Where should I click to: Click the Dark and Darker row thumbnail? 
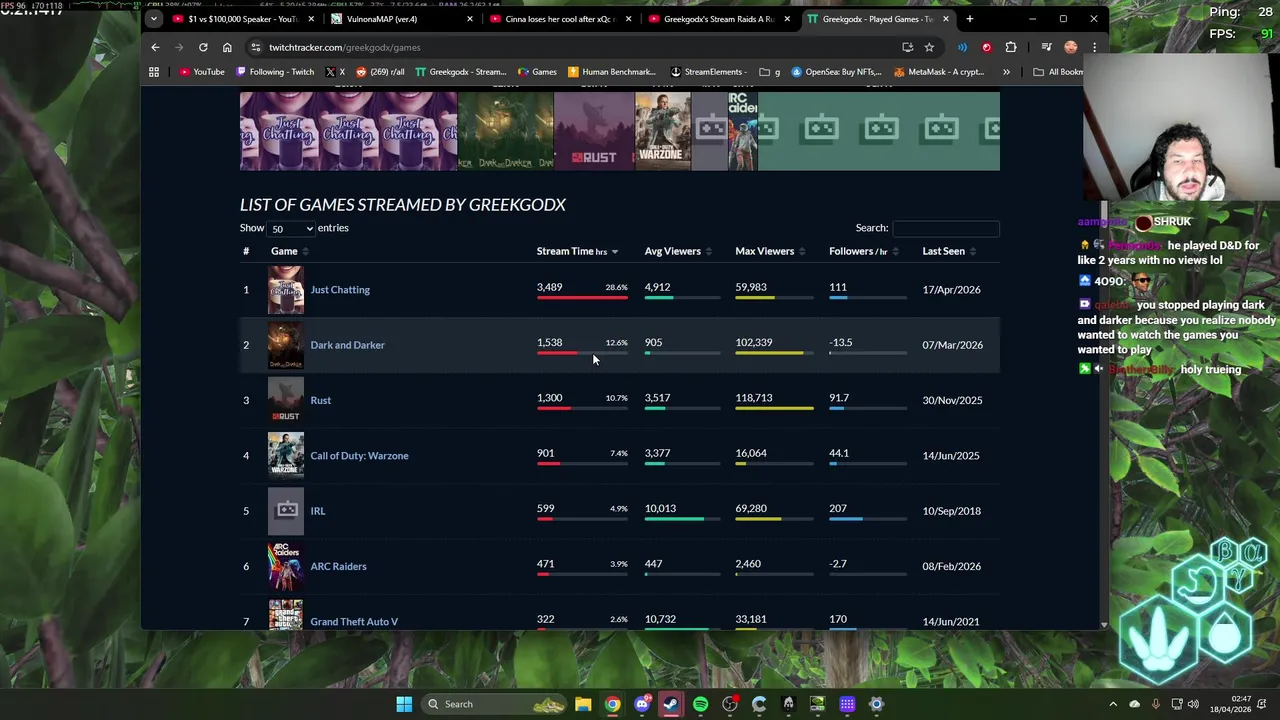point(285,345)
